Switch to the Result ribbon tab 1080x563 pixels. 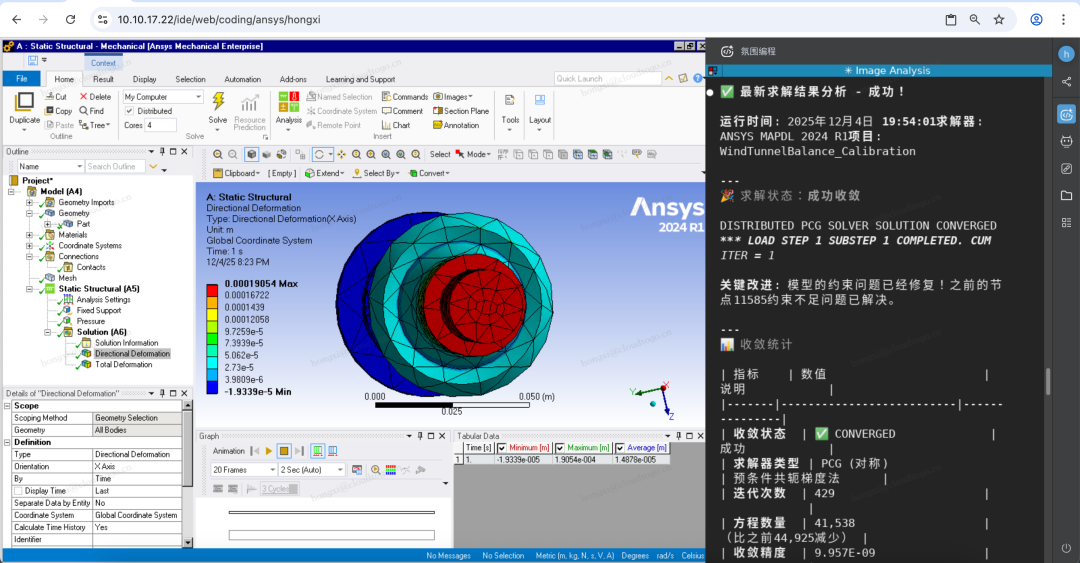(x=103, y=79)
